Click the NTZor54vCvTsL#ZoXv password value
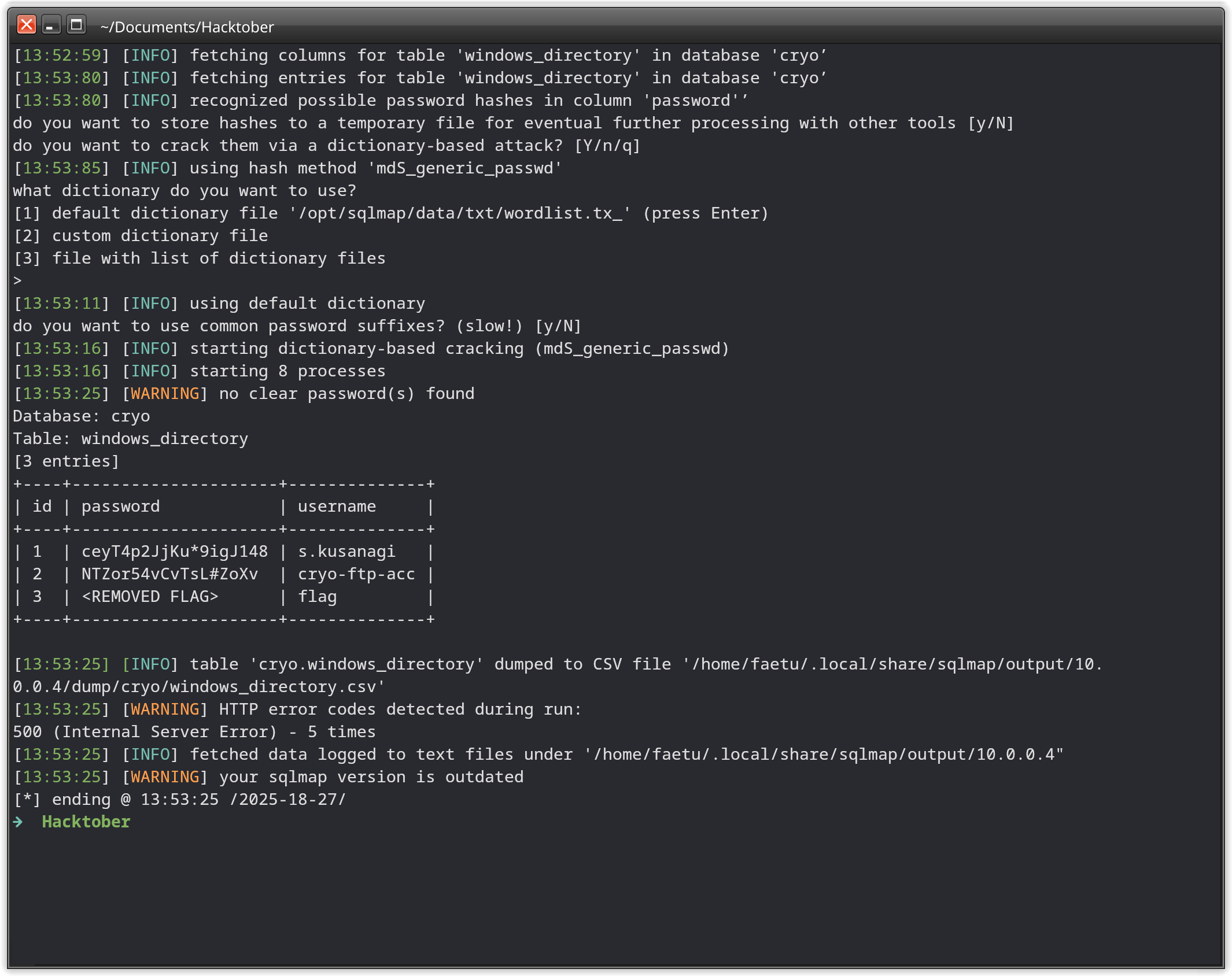The height and width of the screenshot is (976, 1232). point(169,574)
